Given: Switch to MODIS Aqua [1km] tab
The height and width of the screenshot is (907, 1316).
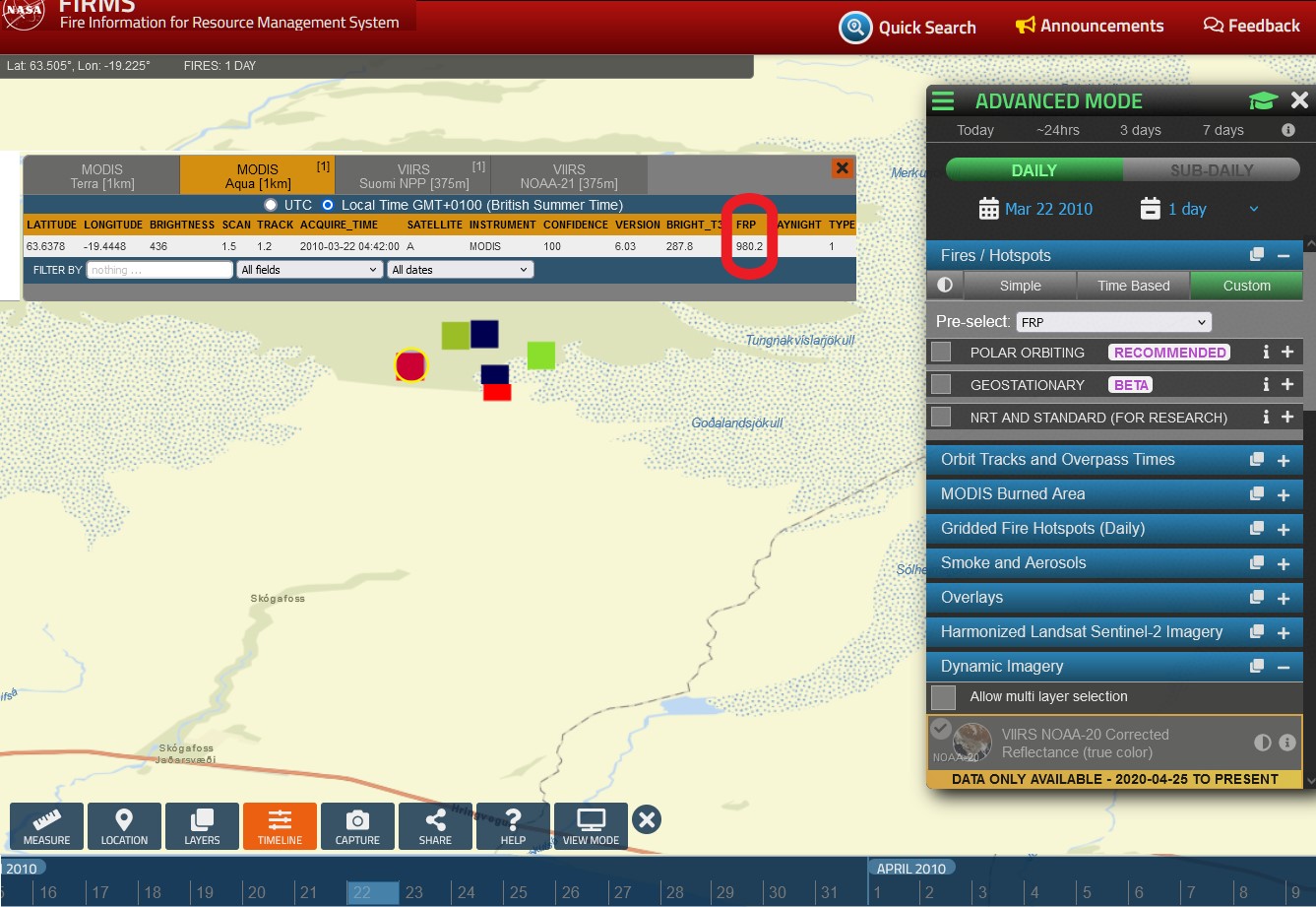Looking at the screenshot, I should coord(258,175).
